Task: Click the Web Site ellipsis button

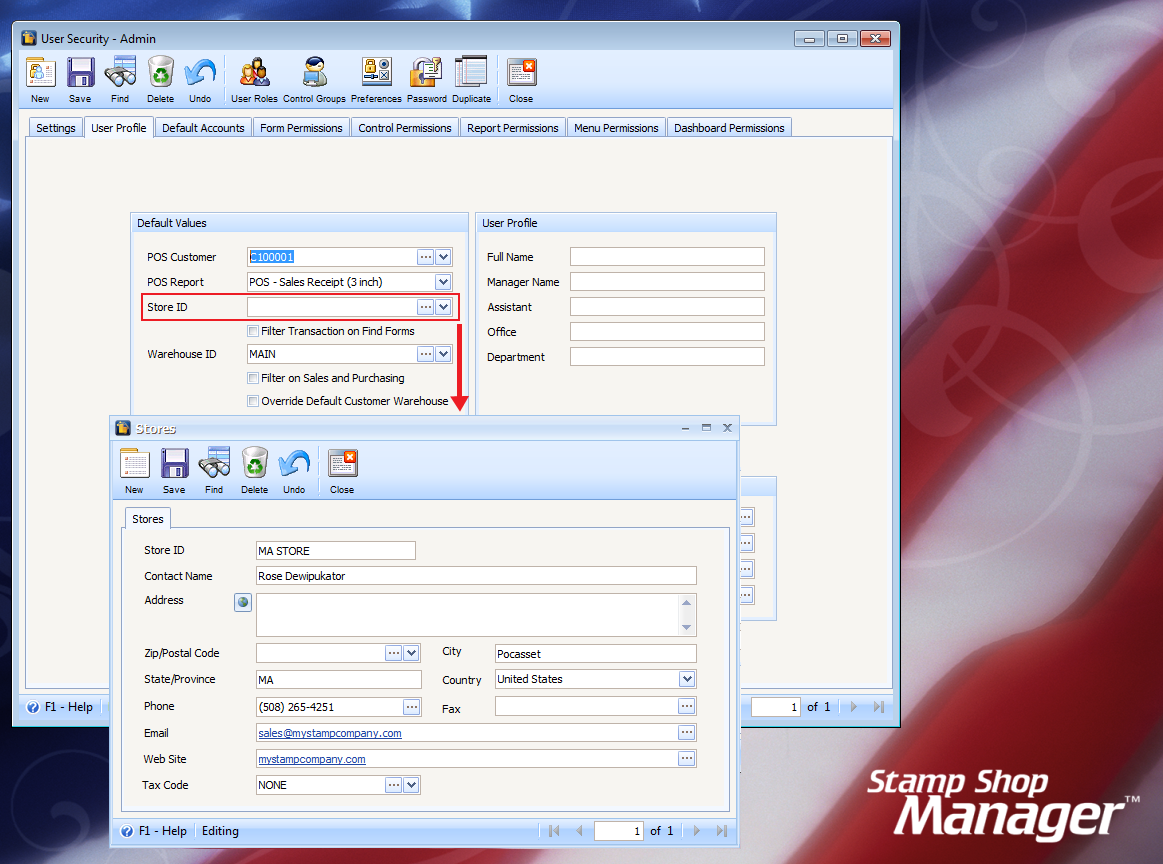Action: pyautogui.click(x=687, y=759)
